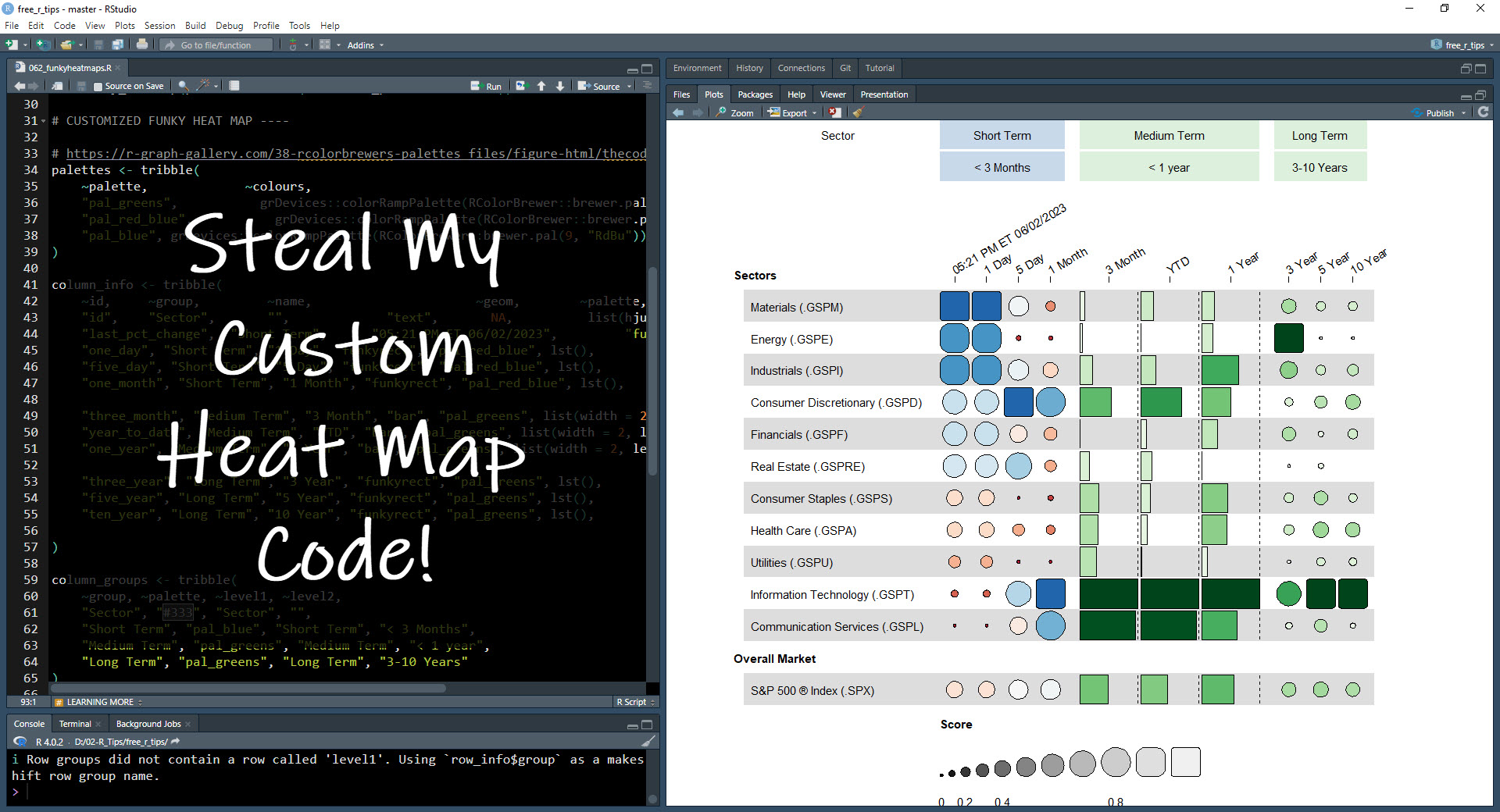Open recent files dropdown arrow
The width and height of the screenshot is (1500, 812).
pos(80,45)
